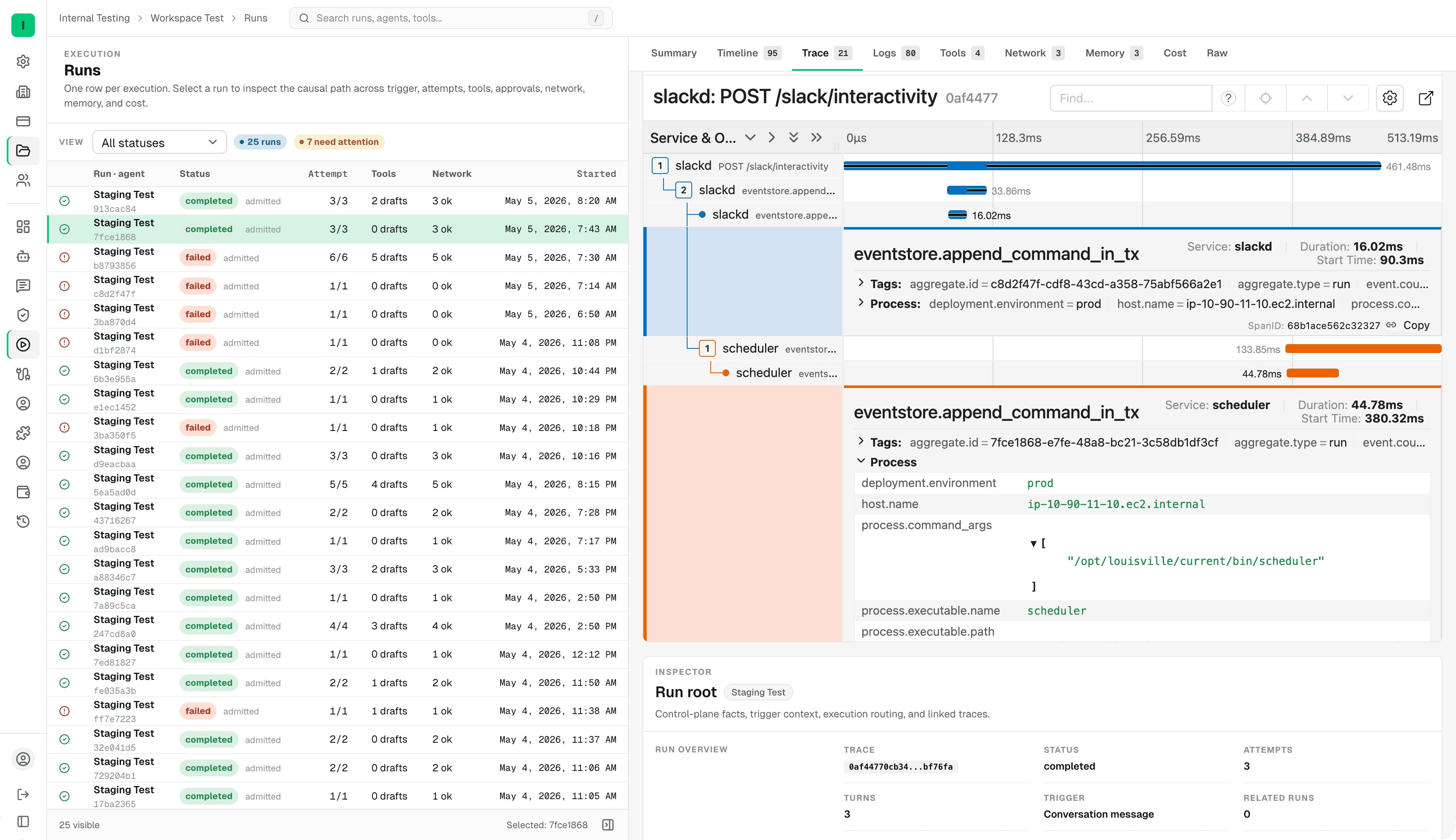1456x840 pixels.
Task: Click the trace ID 0af44770cb34...bf76fa chip
Action: pos(900,767)
